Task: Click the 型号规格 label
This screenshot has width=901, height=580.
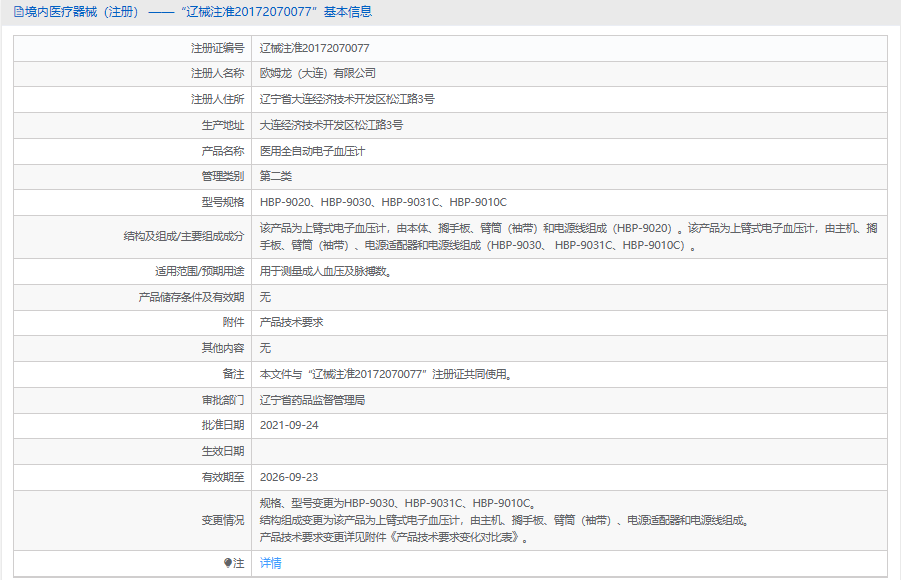Action: 222,202
